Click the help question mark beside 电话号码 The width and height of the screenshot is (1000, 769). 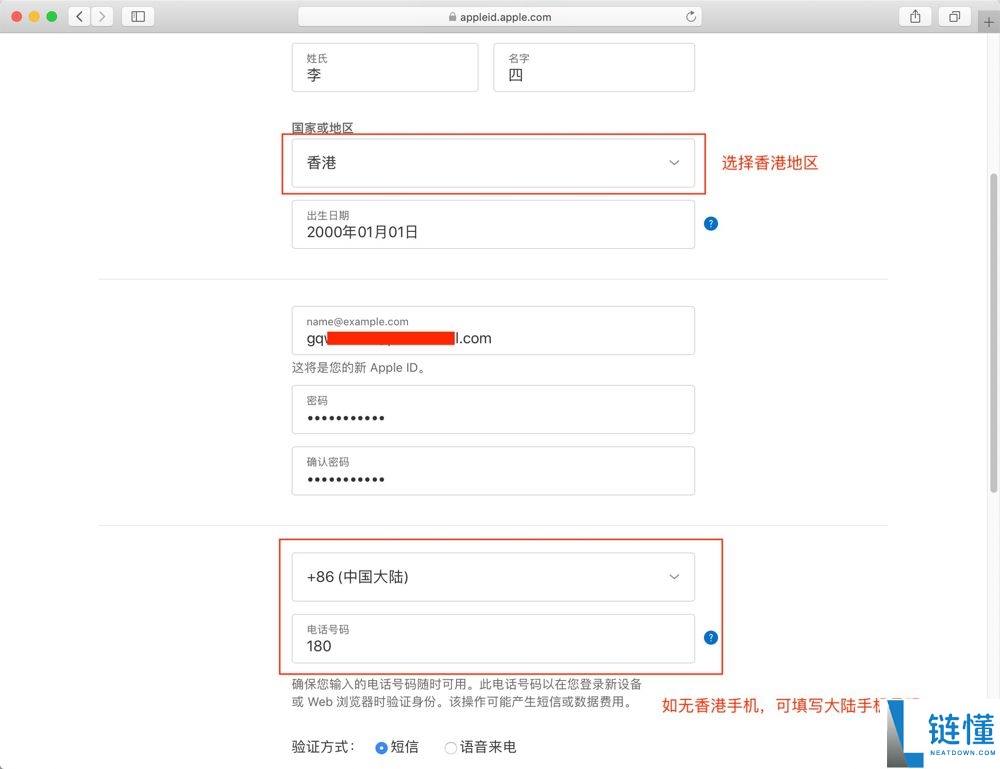[710, 637]
